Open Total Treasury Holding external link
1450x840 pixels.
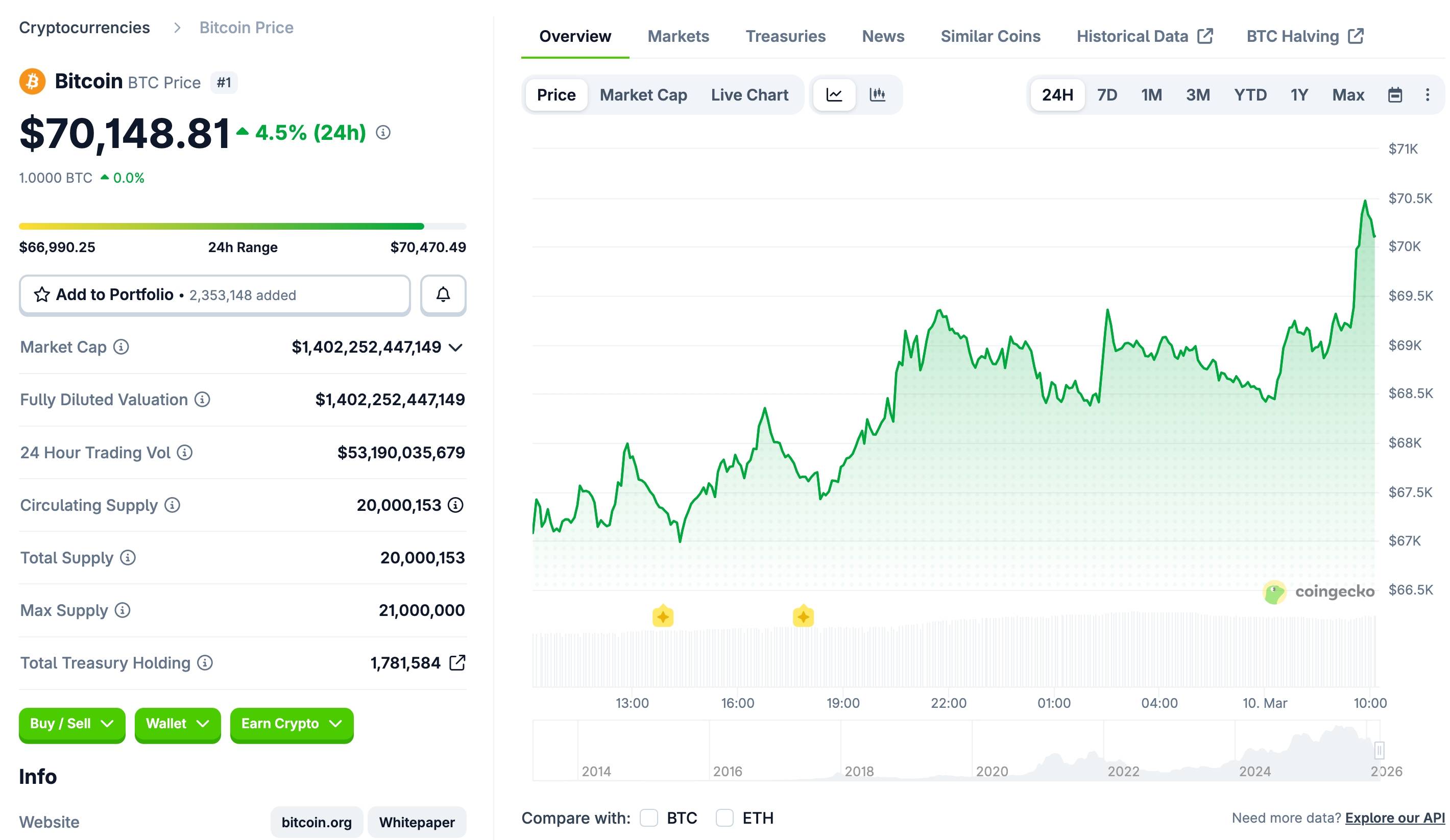(457, 662)
